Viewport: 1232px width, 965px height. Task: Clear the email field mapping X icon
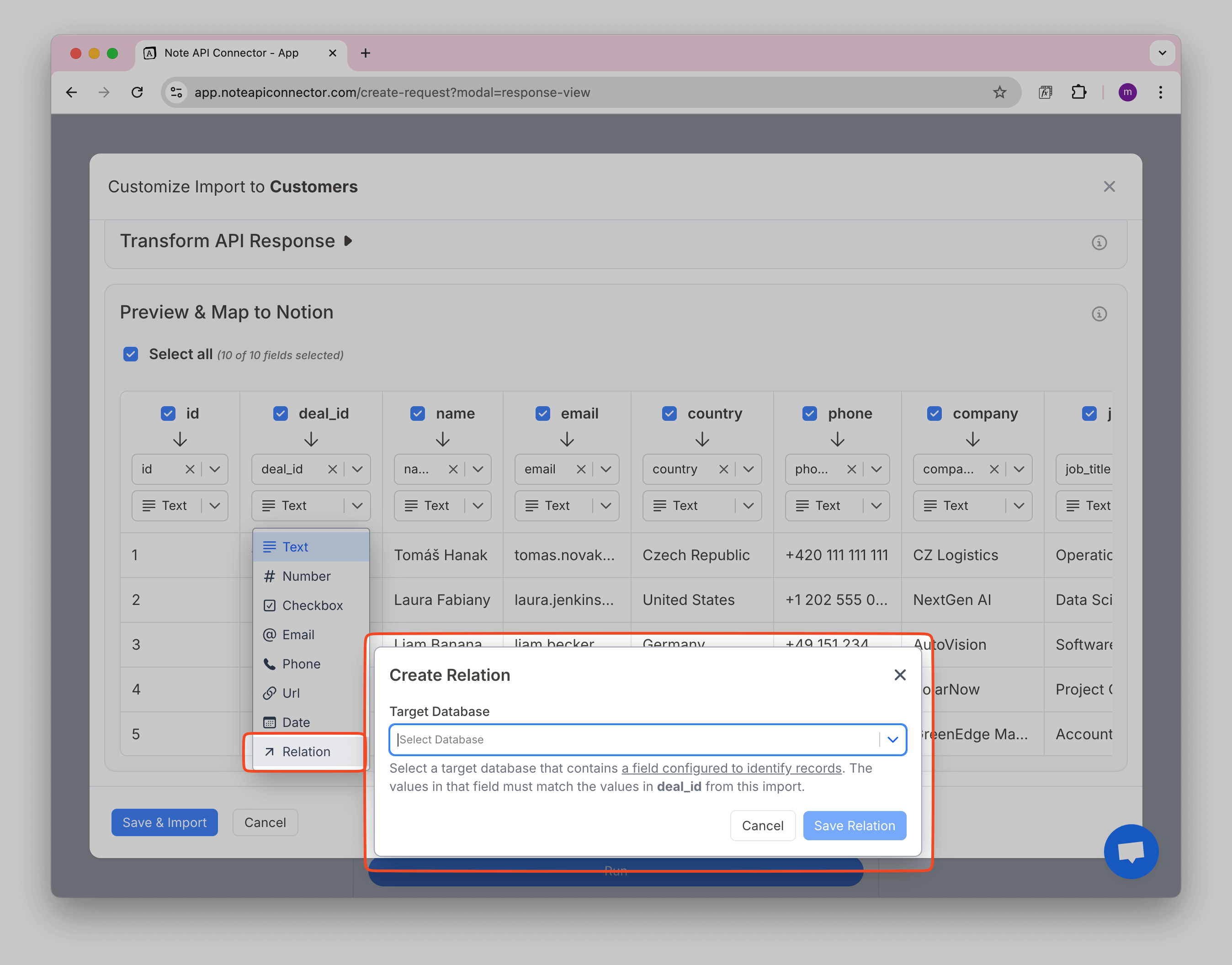pos(580,469)
